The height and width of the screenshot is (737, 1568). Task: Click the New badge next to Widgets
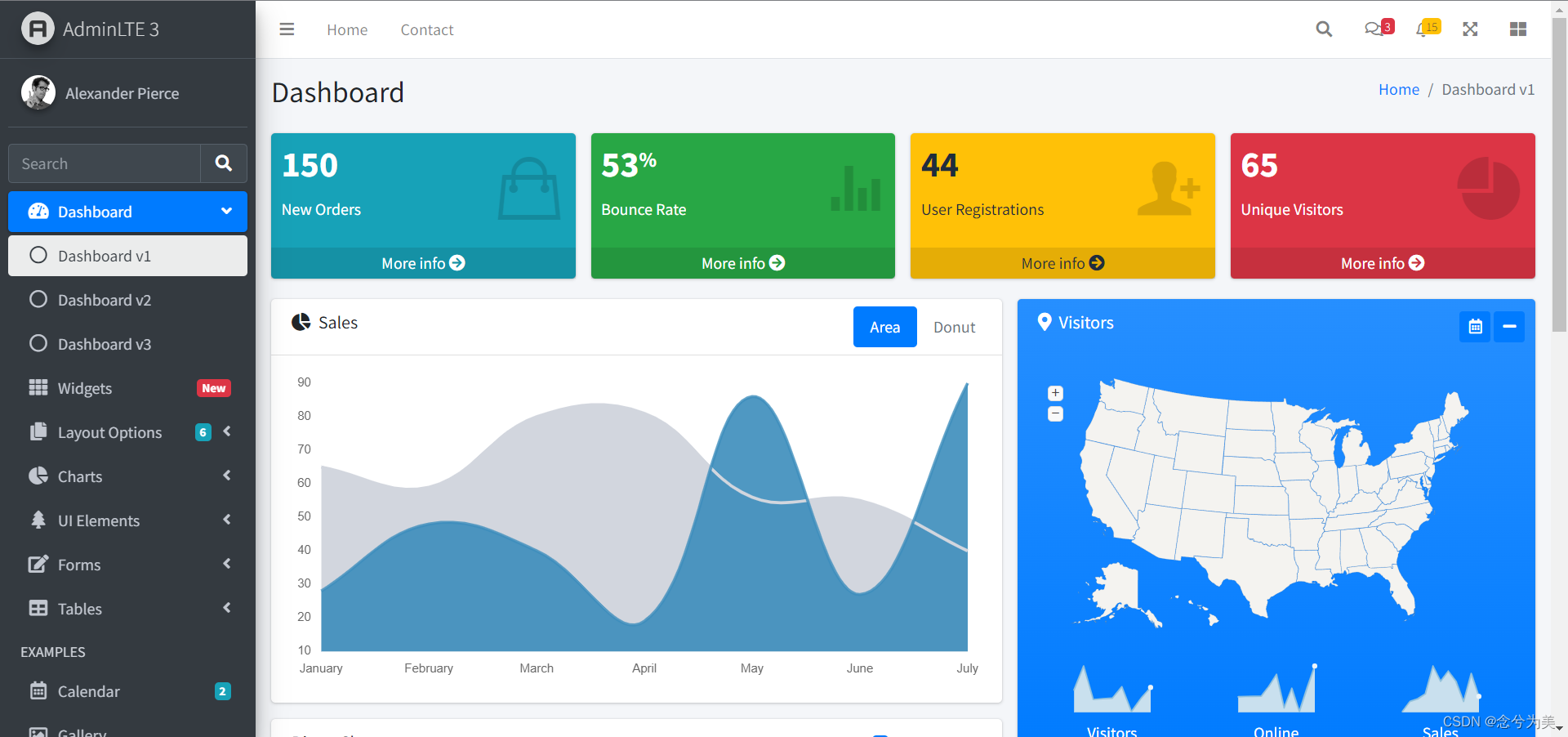click(214, 388)
